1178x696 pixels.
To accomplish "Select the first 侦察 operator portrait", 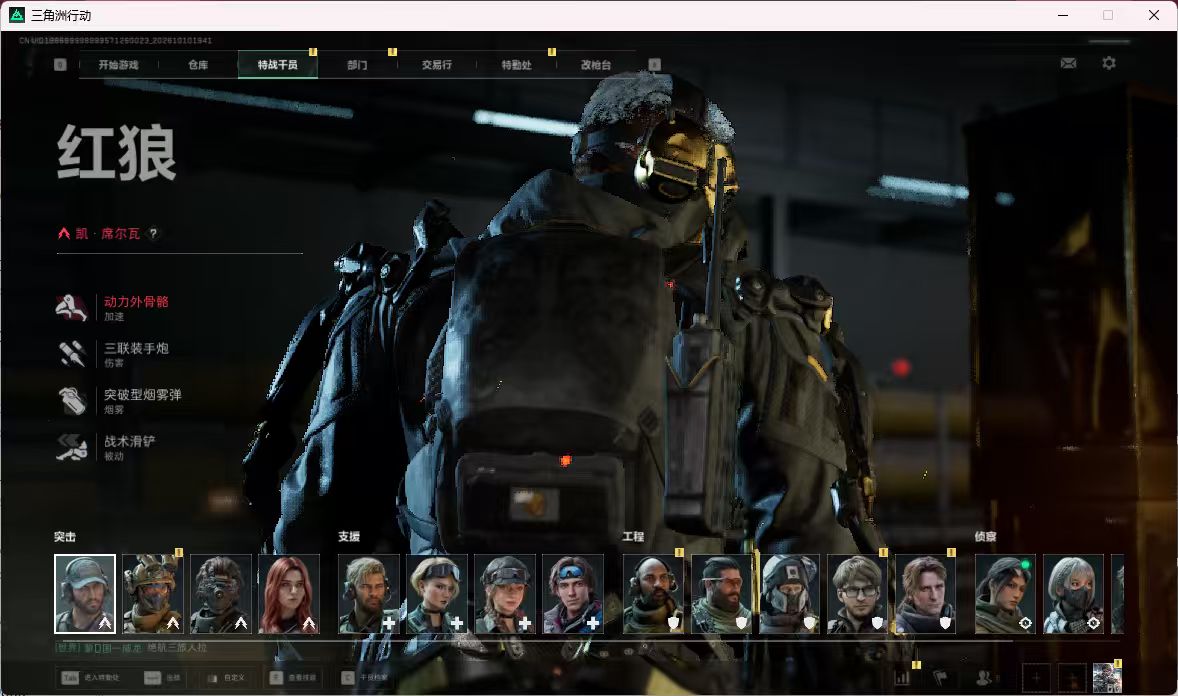I will [1005, 594].
